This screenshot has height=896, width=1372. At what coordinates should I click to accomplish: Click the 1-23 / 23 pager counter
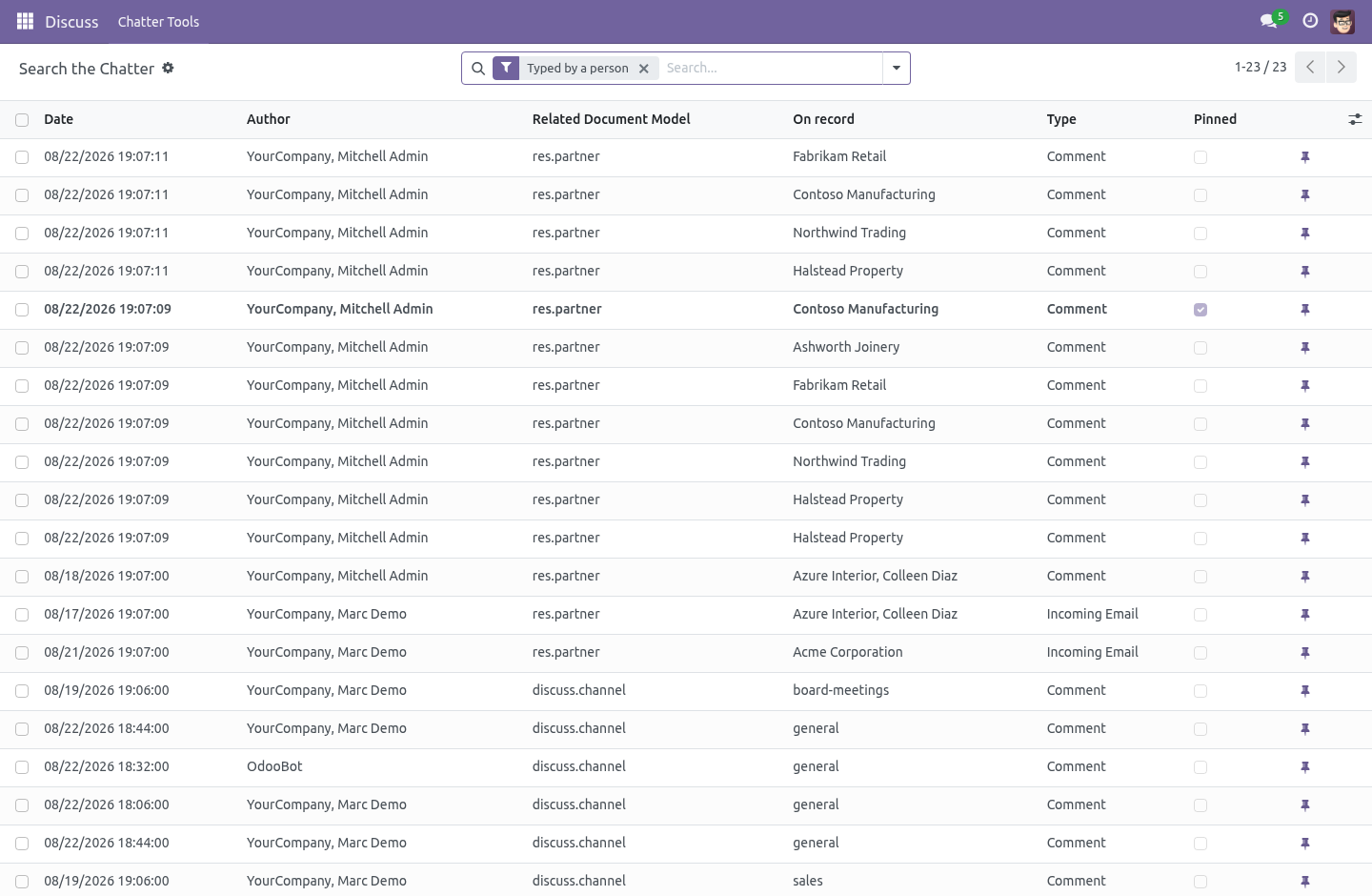[x=1261, y=67]
